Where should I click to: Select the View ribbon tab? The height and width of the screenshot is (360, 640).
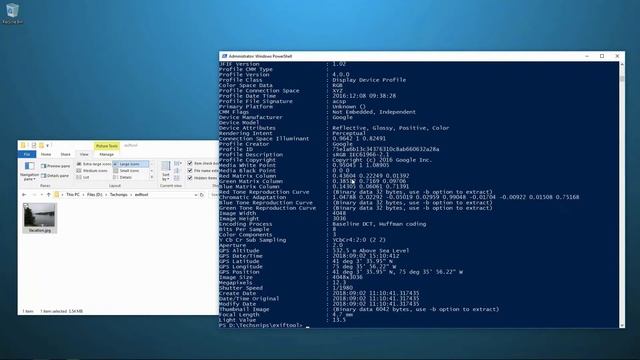84,154
